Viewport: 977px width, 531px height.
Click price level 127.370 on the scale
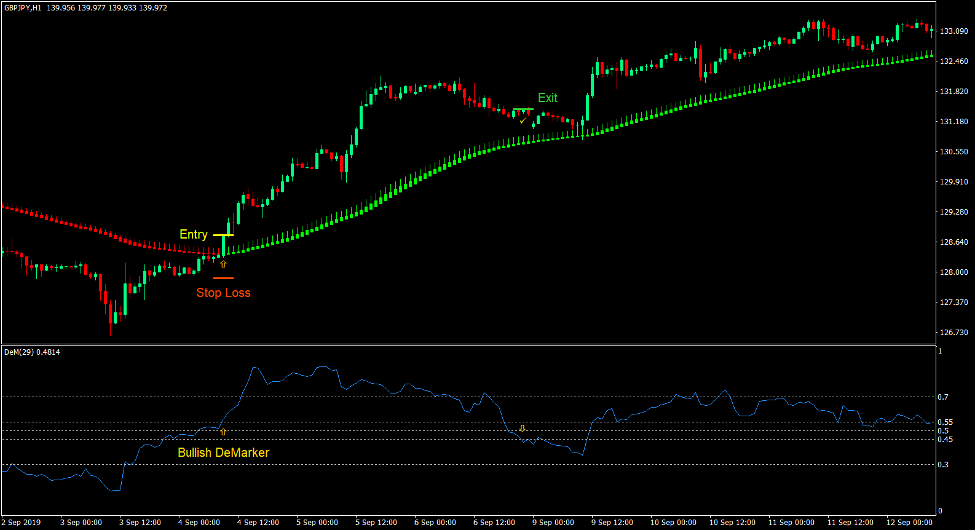click(954, 302)
